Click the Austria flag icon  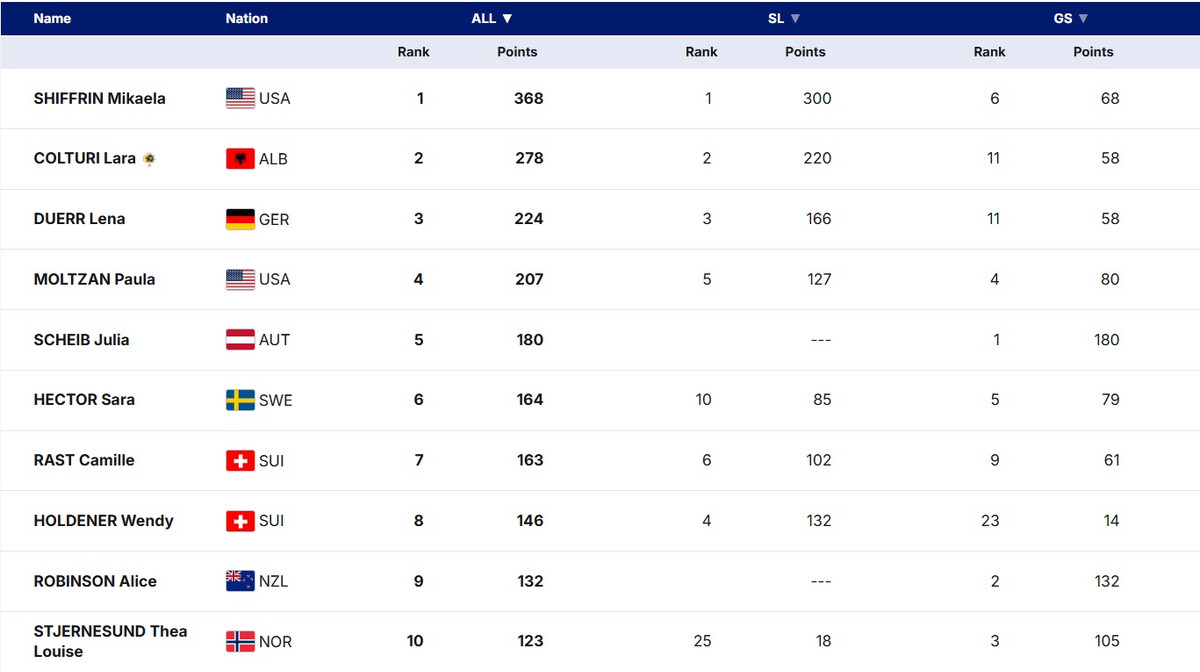[240, 340]
